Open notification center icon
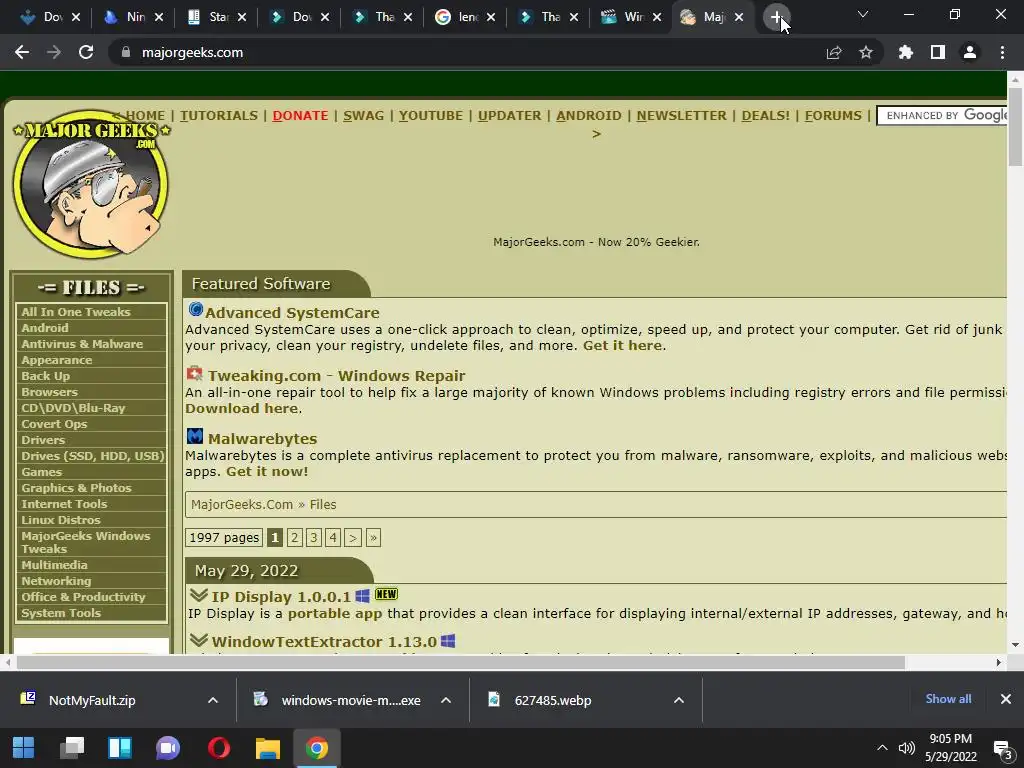 coord(1002,748)
